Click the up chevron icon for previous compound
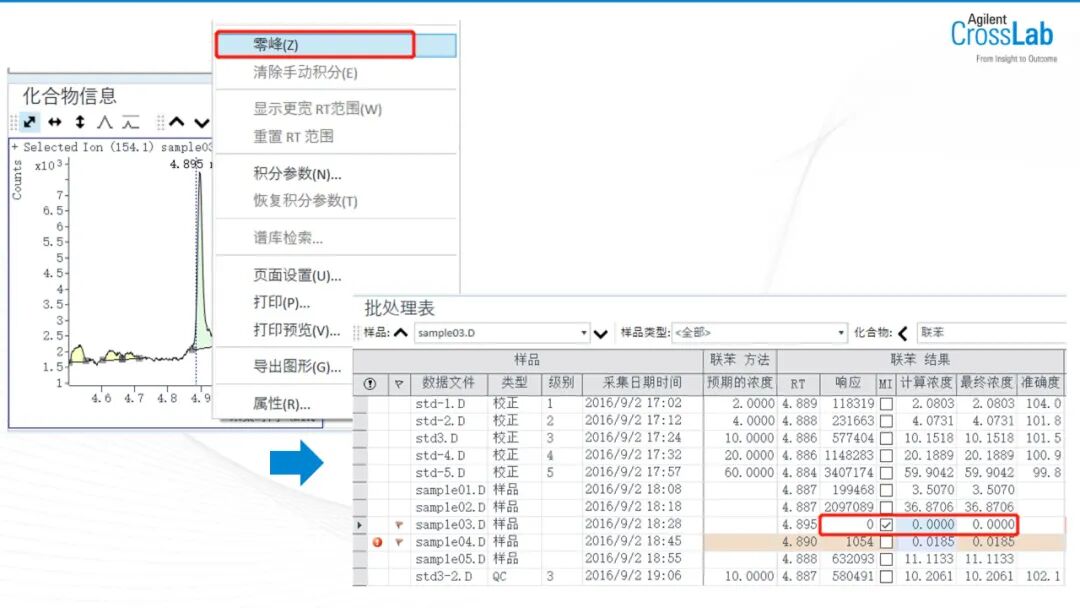 click(176, 122)
